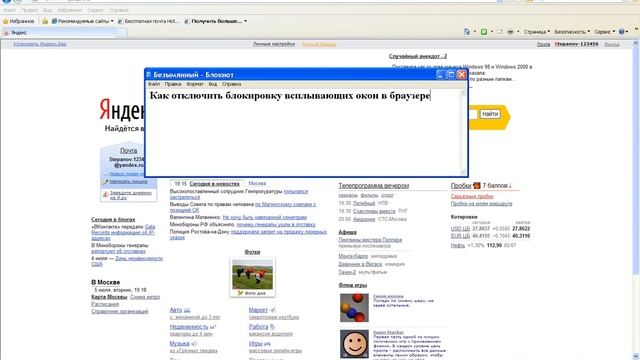
Task: Open Вид menu in Блокнот
Action: 213,84
